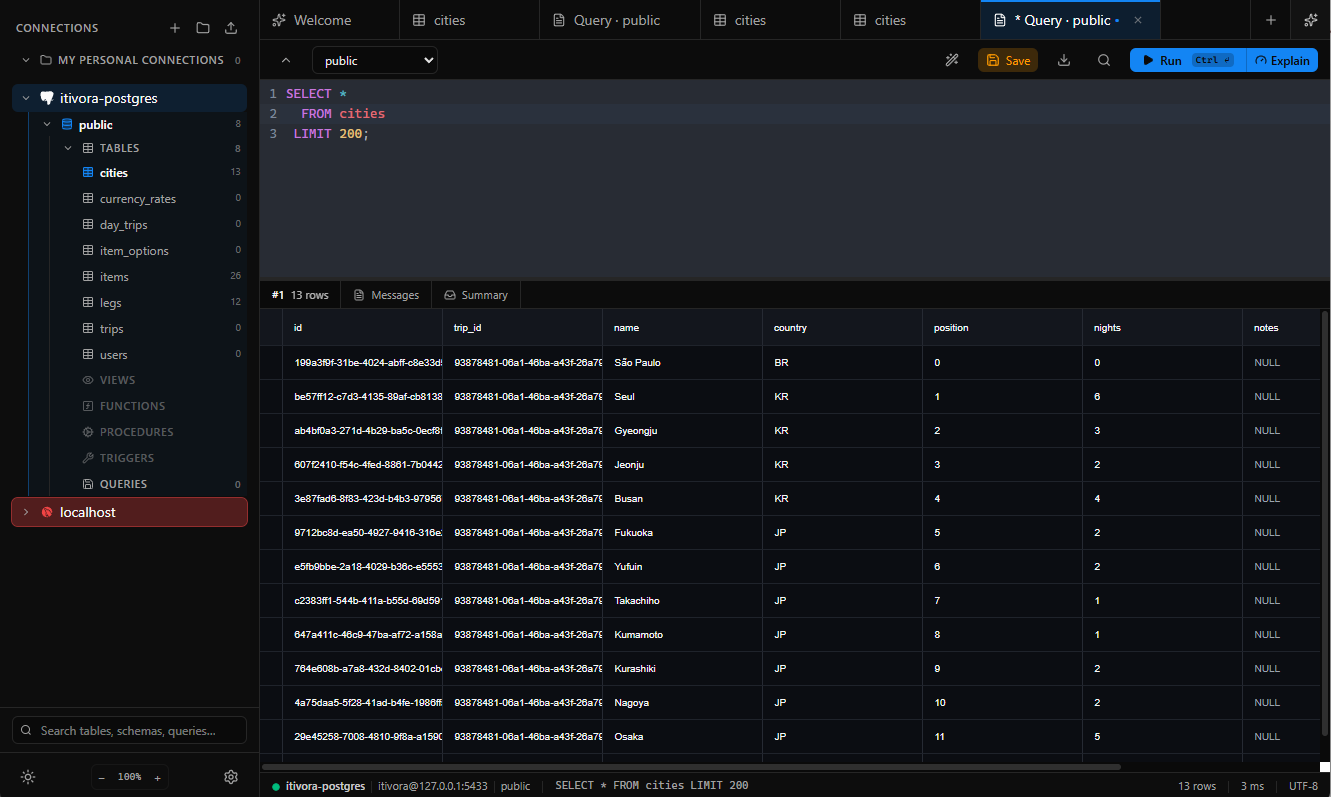The image size is (1331, 797).
Task: Decrease zoom with the minus control
Action: click(102, 776)
